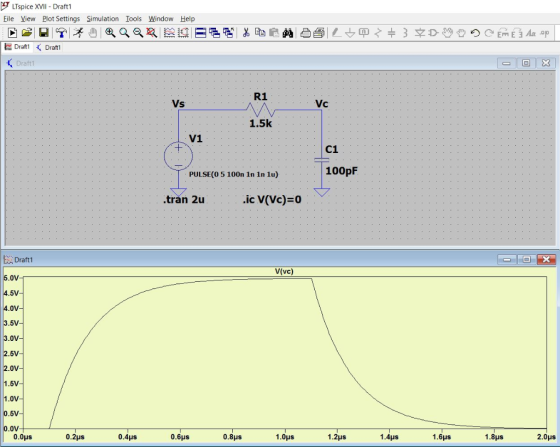This screenshot has width=560, height=447.
Task: Click the R1 resistor symbol in schematic
Action: click(x=260, y=110)
